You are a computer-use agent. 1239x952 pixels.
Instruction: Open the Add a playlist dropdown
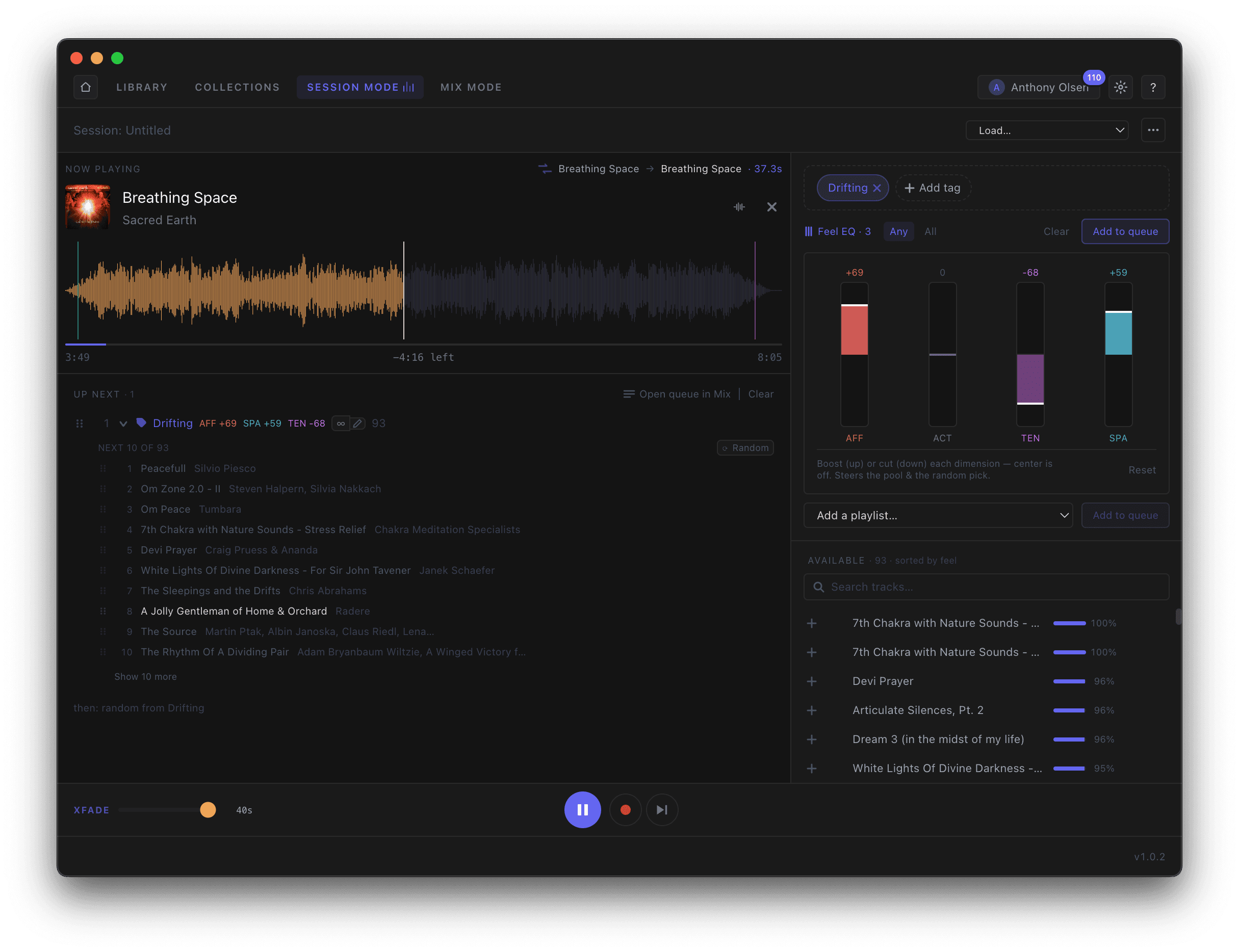click(938, 515)
